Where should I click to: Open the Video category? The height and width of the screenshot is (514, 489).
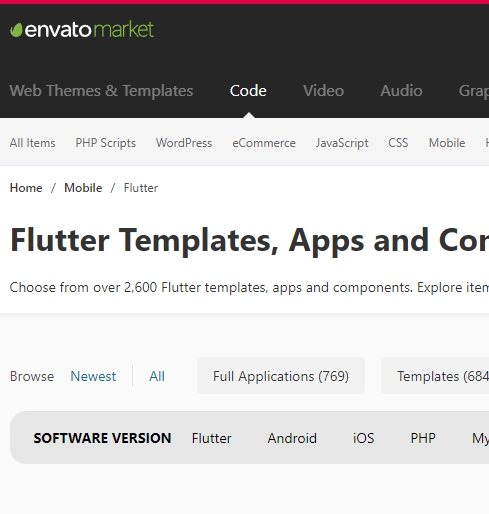323,91
